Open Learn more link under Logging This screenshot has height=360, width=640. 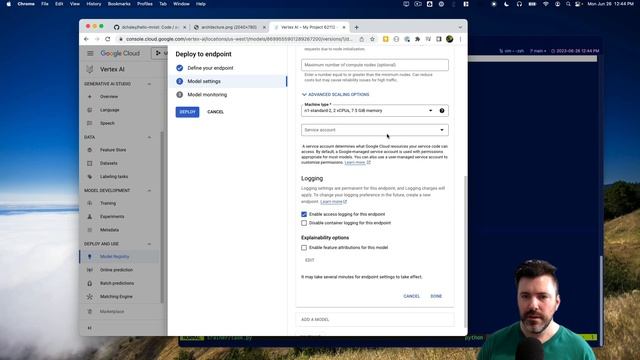click(333, 202)
